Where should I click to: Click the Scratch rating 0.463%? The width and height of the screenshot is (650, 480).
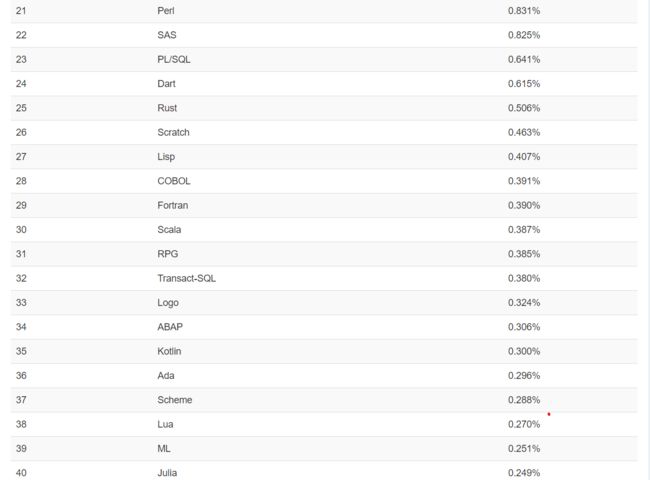(x=524, y=132)
